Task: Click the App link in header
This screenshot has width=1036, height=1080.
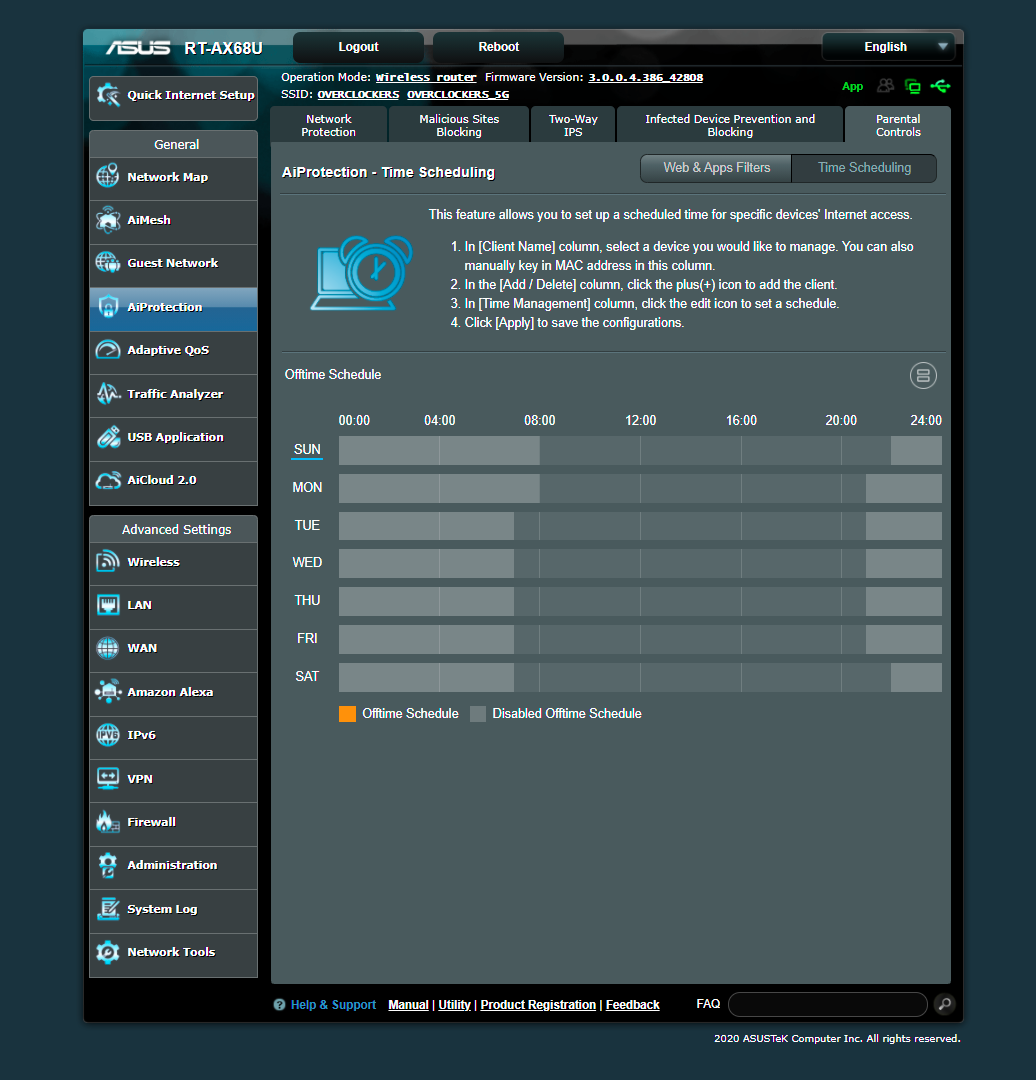Action: click(x=853, y=87)
